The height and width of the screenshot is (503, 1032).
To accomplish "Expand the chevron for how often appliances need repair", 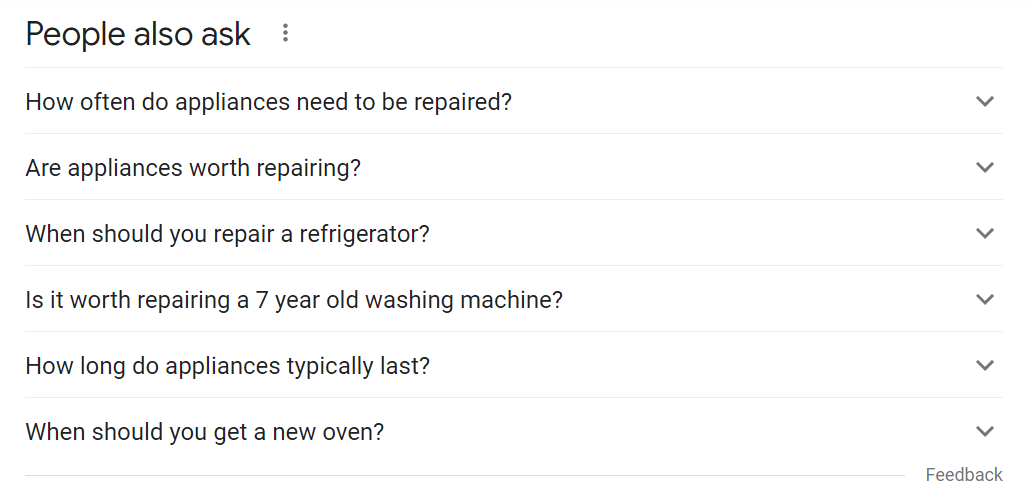I will coord(985,101).
